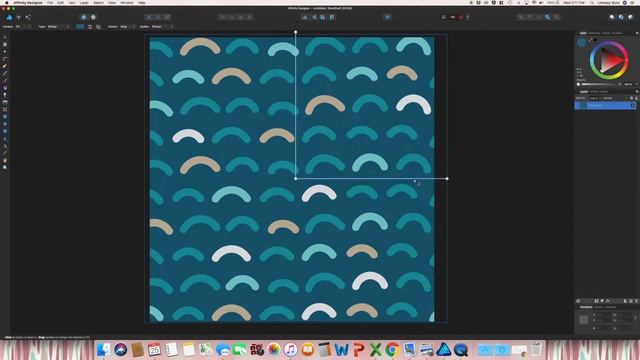Select the Fill gradient tool
This screenshot has height=360, width=640.
5,88
